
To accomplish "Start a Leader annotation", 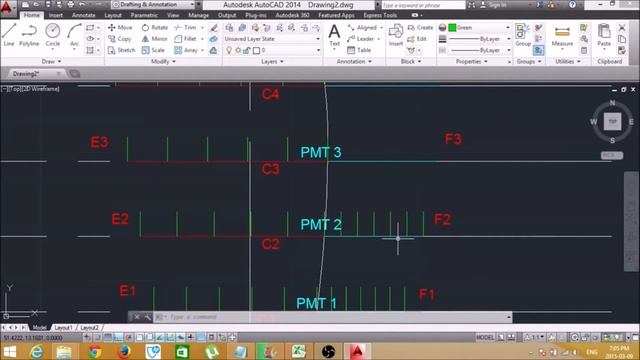I will click(361, 39).
